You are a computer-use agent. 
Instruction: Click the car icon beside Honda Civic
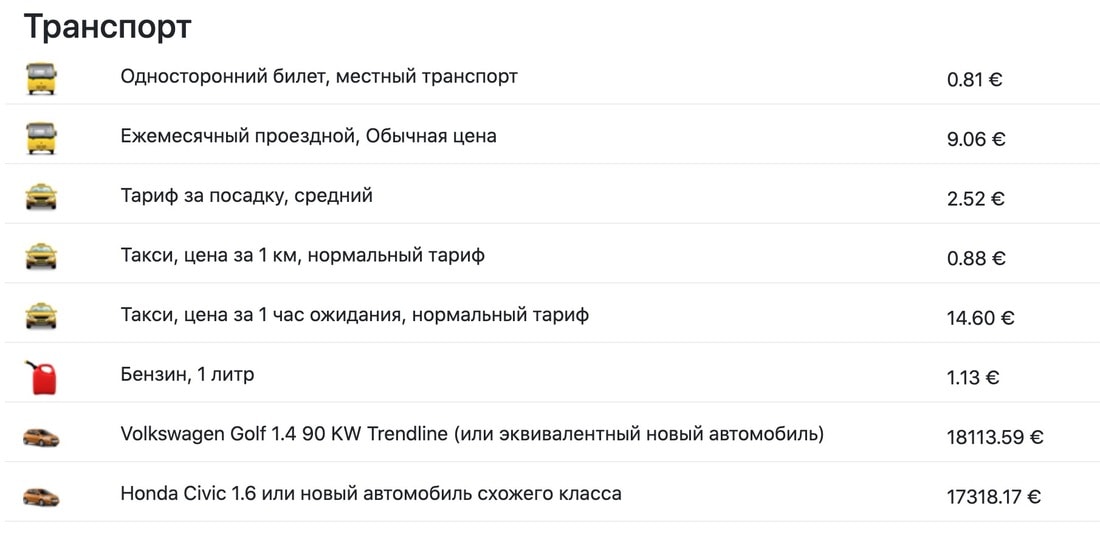(41, 498)
